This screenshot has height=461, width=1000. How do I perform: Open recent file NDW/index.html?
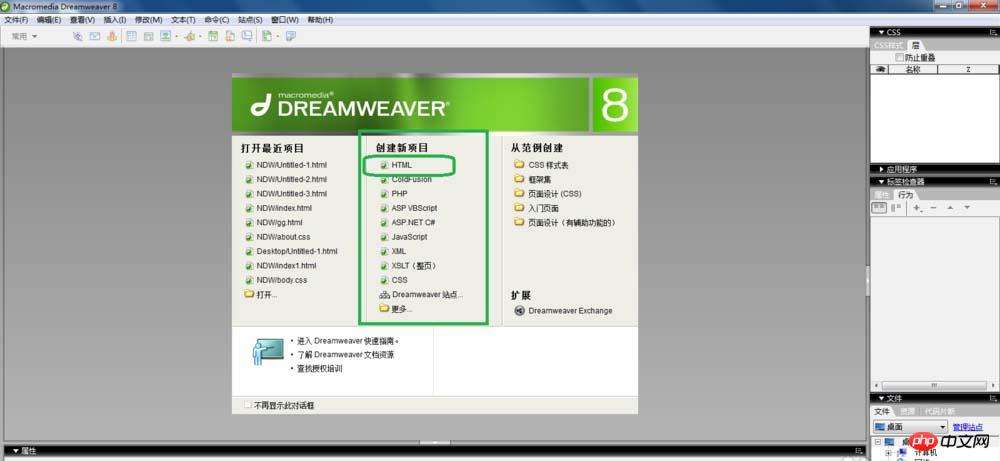tap(284, 208)
